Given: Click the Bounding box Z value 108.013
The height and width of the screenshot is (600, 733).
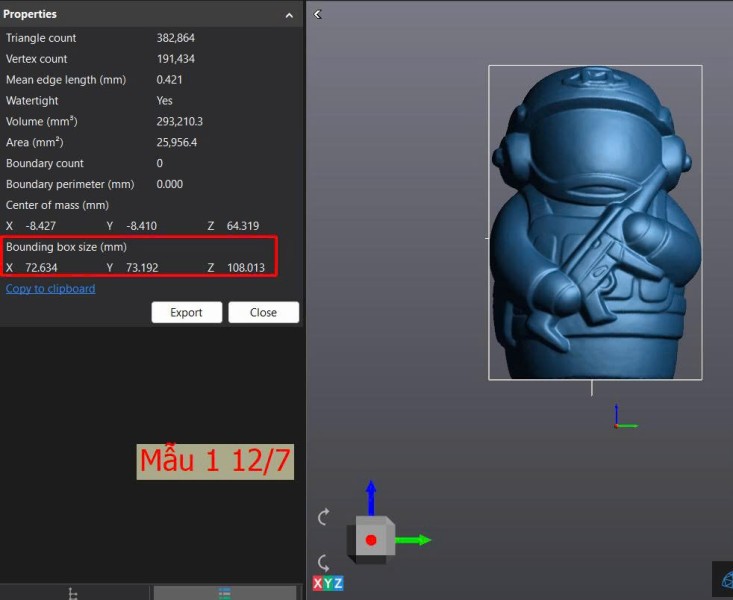Looking at the screenshot, I should click(x=246, y=267).
